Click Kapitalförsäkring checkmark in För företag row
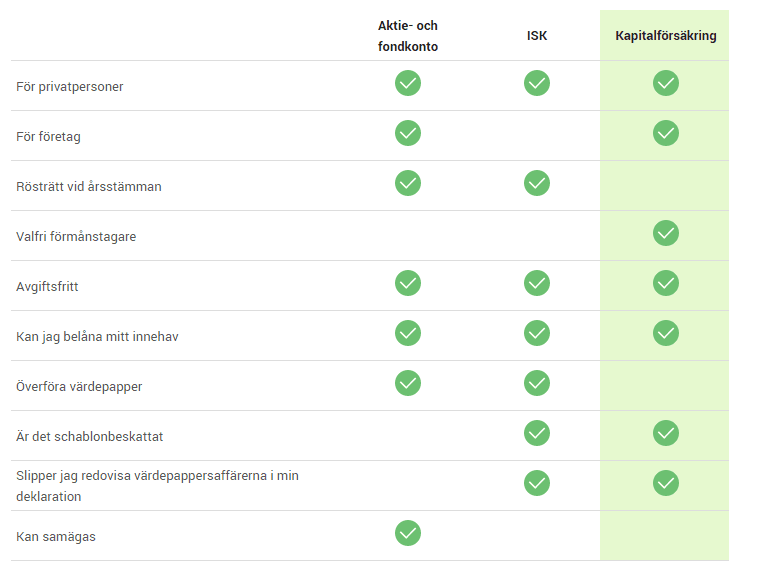 point(666,133)
